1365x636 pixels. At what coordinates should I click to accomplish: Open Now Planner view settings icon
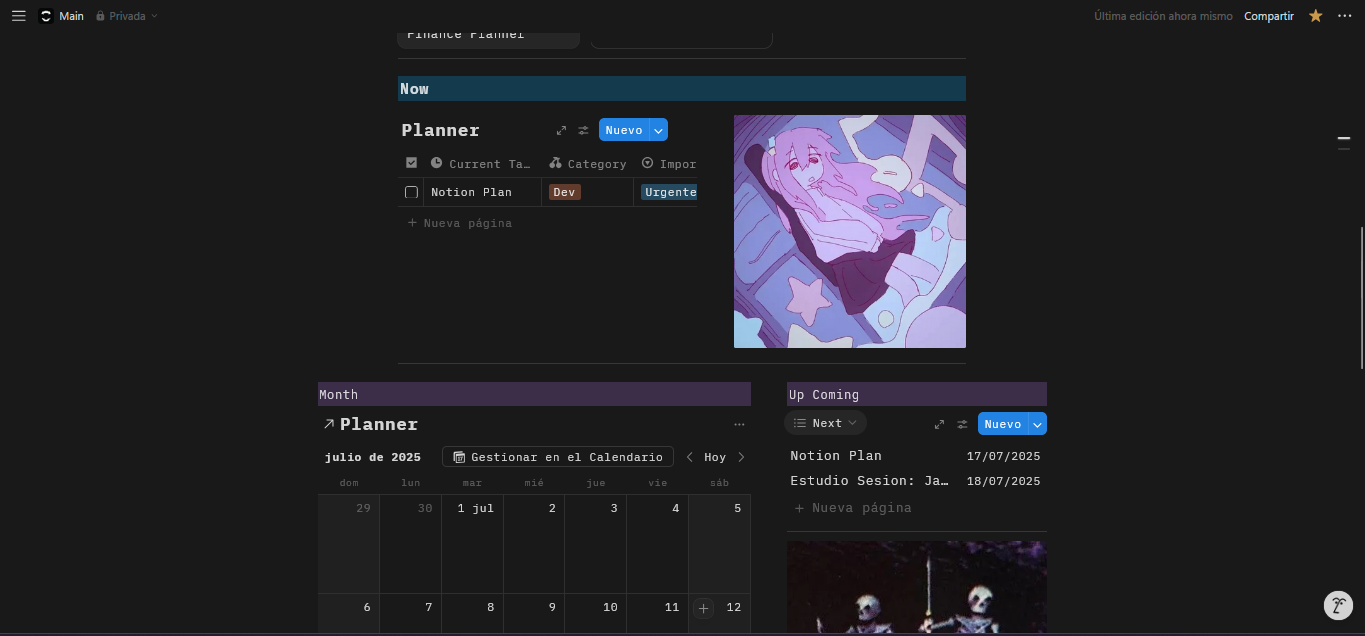pos(584,130)
